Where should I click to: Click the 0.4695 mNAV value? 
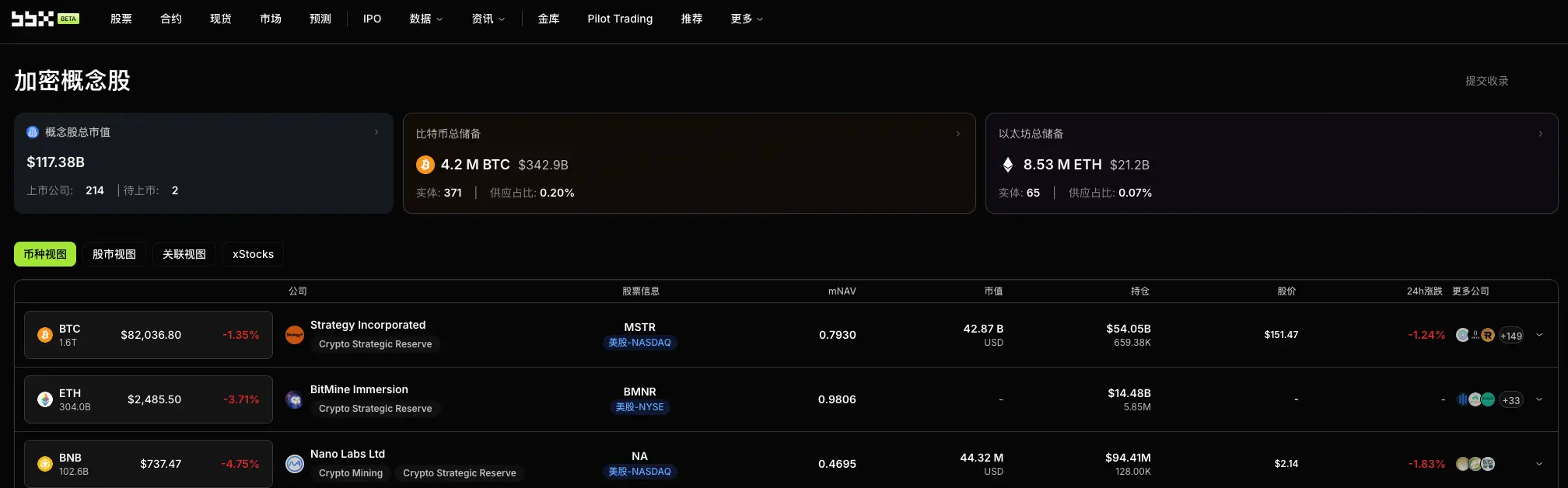pyautogui.click(x=837, y=464)
